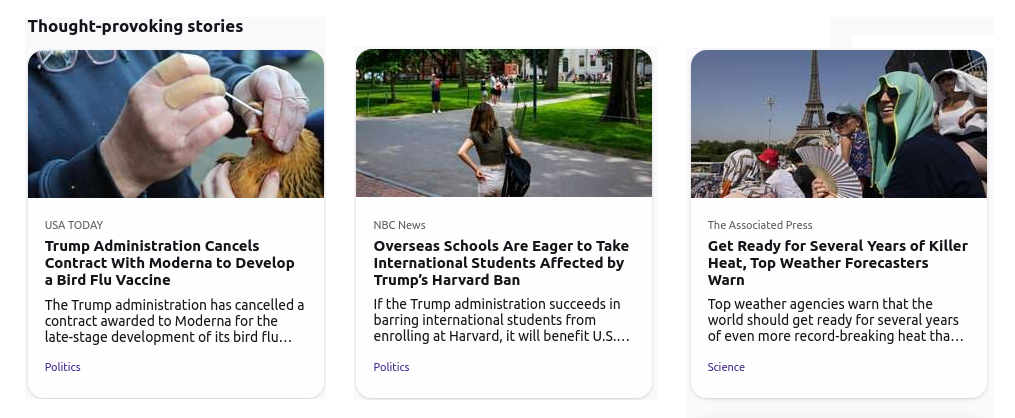Select The Associated Press source label
Screen dimensions: 1015x418
pyautogui.click(x=760, y=225)
